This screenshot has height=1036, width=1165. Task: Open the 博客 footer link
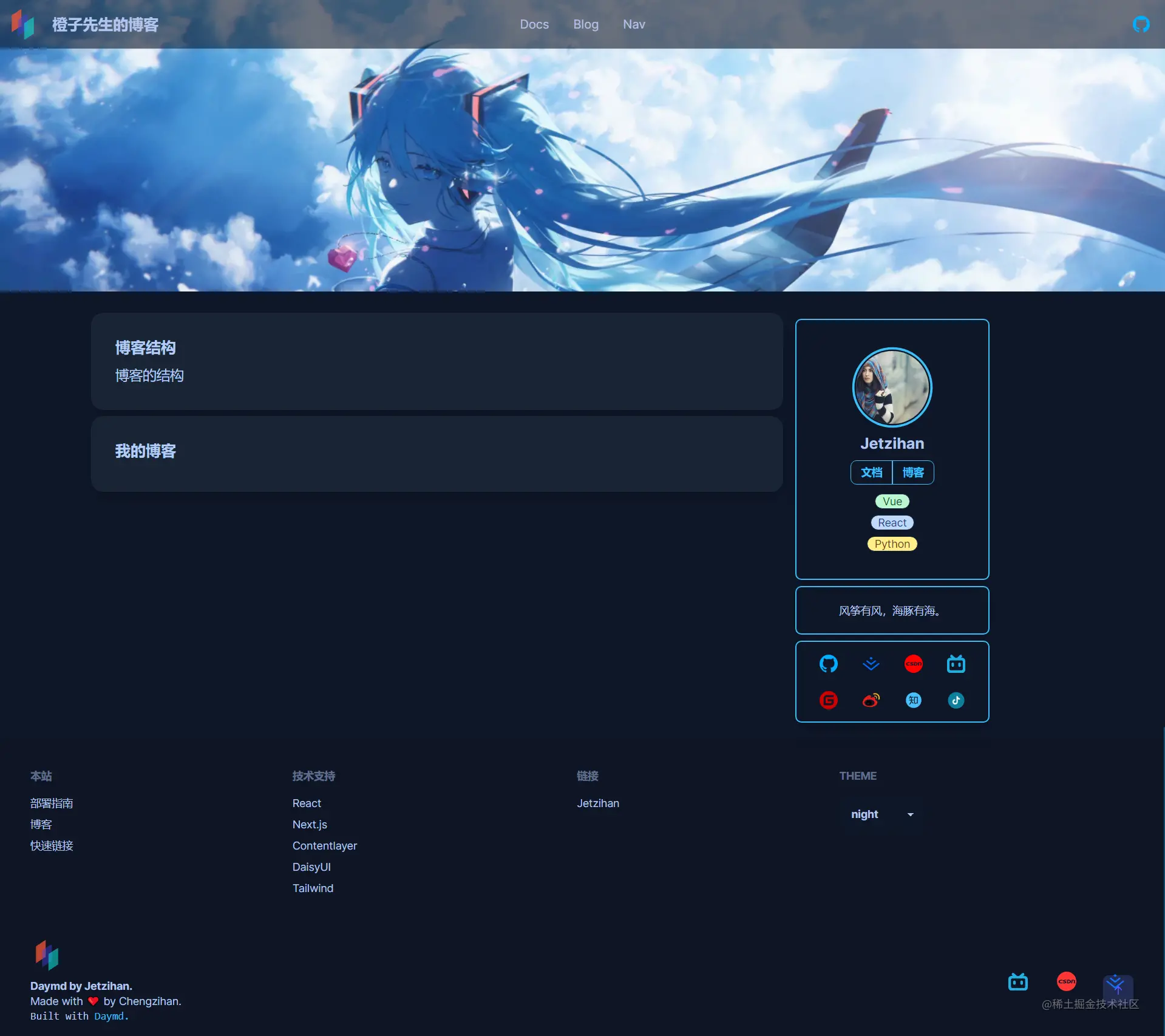(41, 824)
